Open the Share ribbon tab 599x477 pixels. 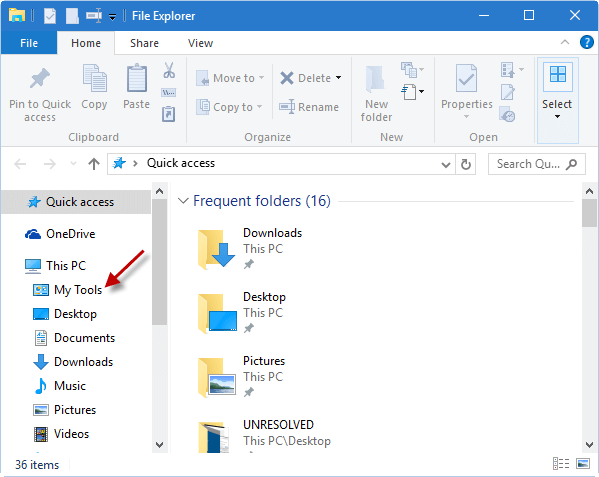click(x=144, y=43)
